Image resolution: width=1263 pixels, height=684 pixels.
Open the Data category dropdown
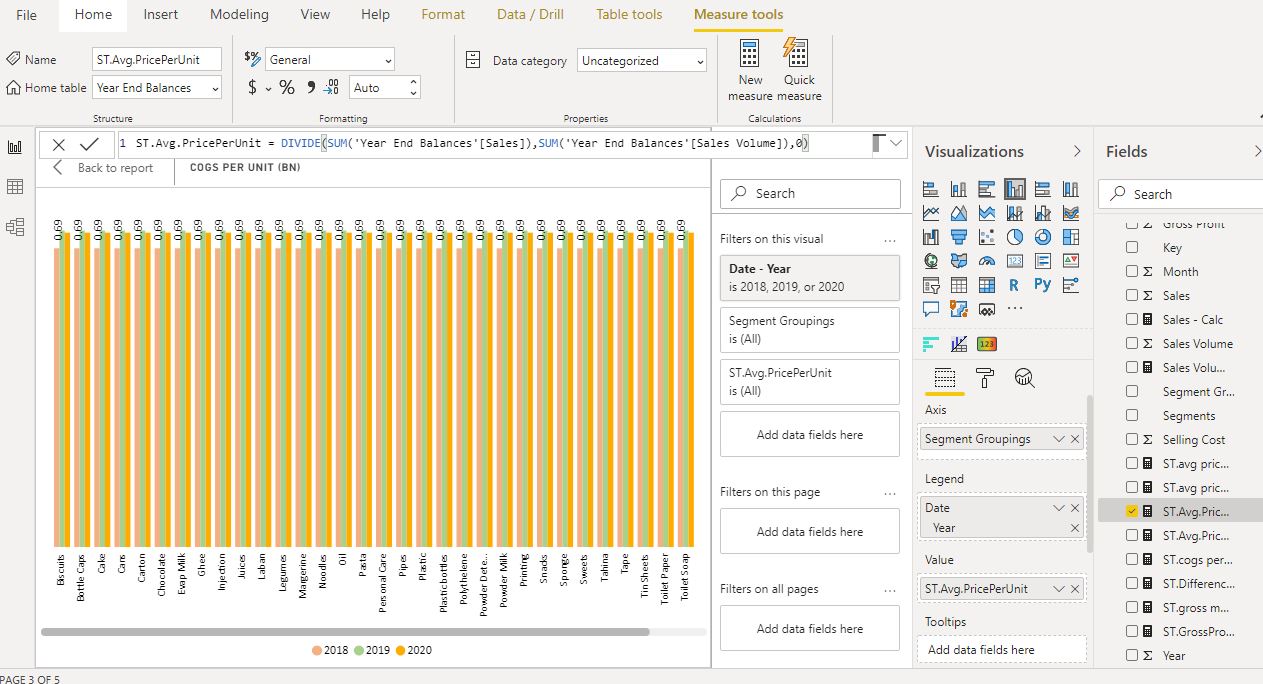point(642,61)
